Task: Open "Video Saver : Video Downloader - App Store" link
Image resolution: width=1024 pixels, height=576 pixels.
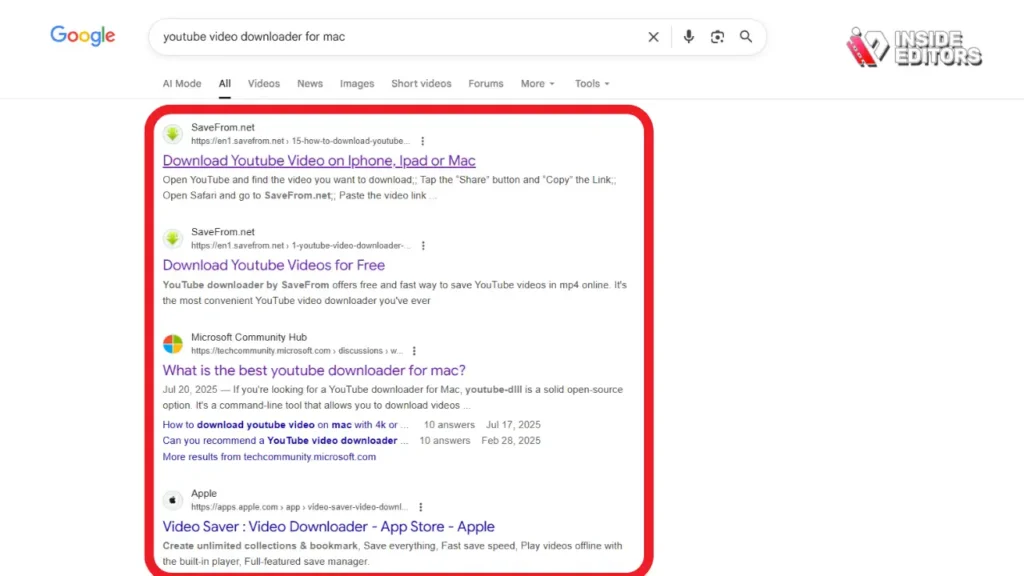Action: tap(328, 526)
